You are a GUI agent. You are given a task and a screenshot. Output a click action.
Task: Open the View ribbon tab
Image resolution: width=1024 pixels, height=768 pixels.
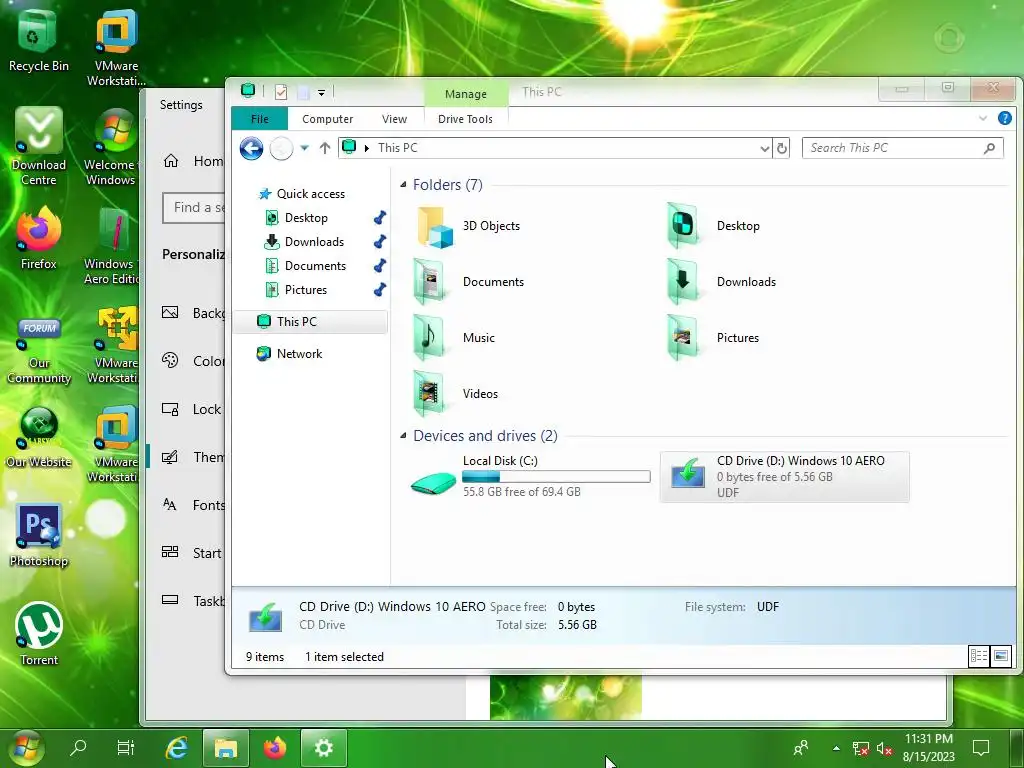394,119
